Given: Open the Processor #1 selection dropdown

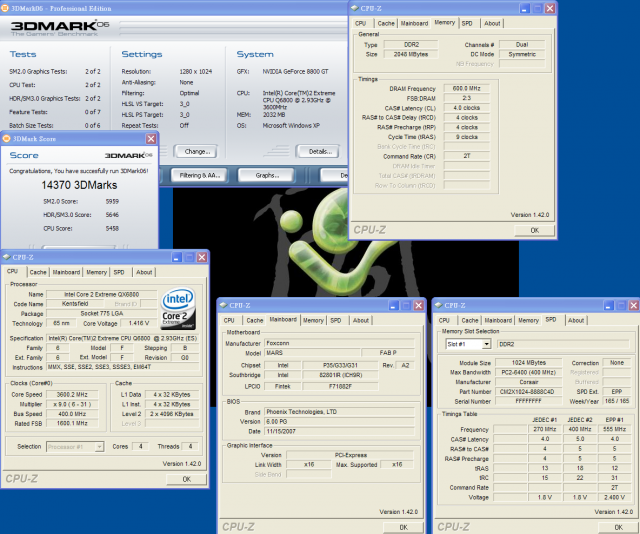Looking at the screenshot, I should tap(99, 447).
